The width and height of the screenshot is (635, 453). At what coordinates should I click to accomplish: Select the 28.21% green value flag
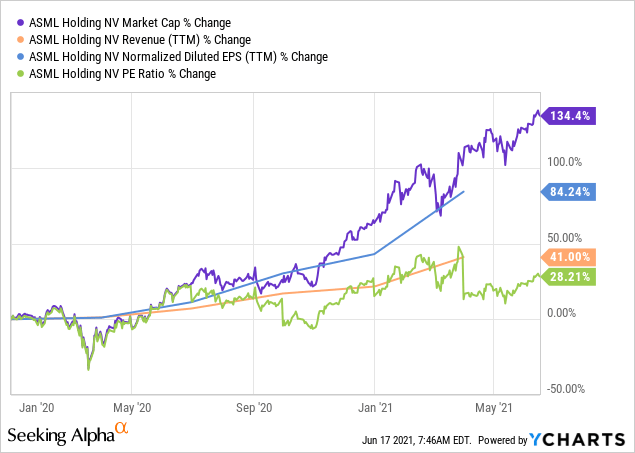(x=569, y=277)
